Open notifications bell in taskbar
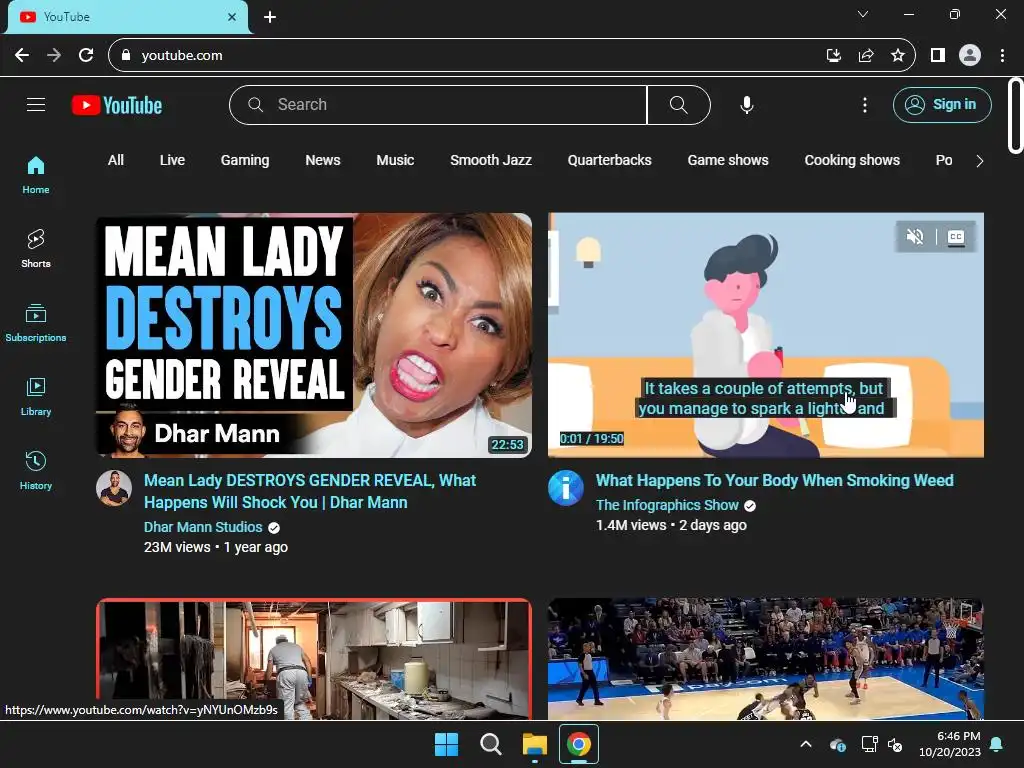1024x768 pixels. click(997, 744)
